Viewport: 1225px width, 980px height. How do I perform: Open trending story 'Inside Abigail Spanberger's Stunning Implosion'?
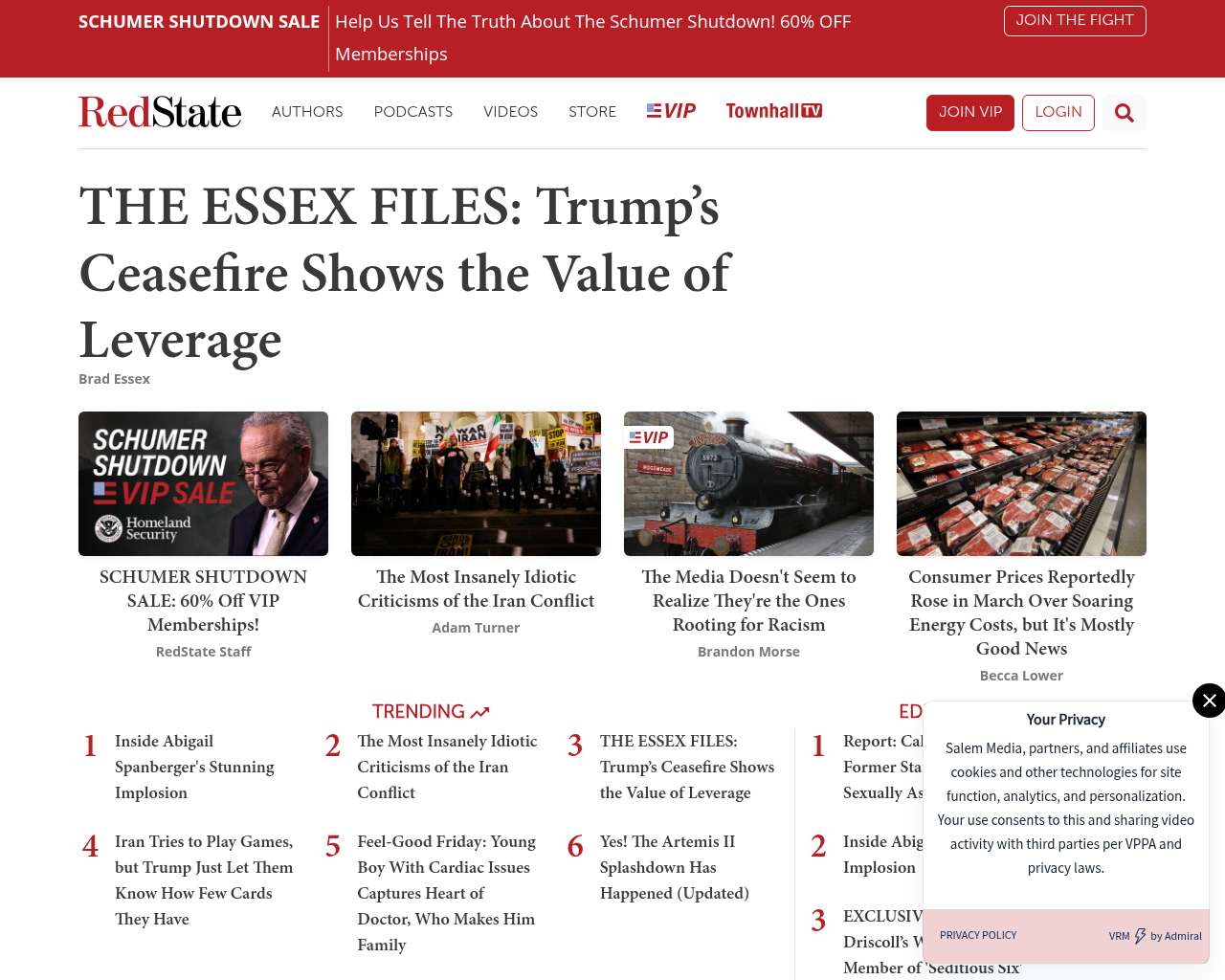(x=194, y=767)
